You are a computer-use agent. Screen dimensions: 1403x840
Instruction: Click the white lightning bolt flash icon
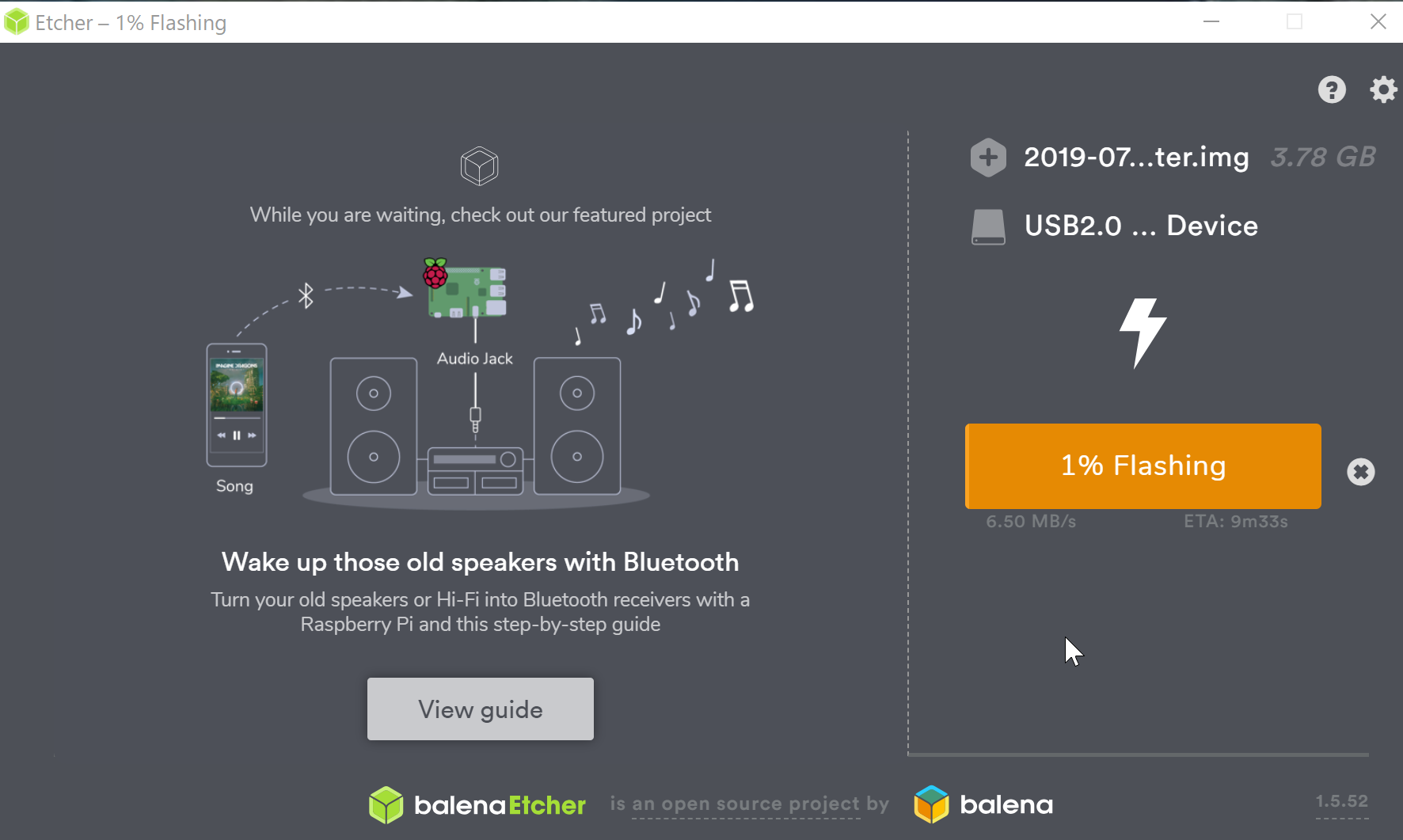pos(1143,333)
